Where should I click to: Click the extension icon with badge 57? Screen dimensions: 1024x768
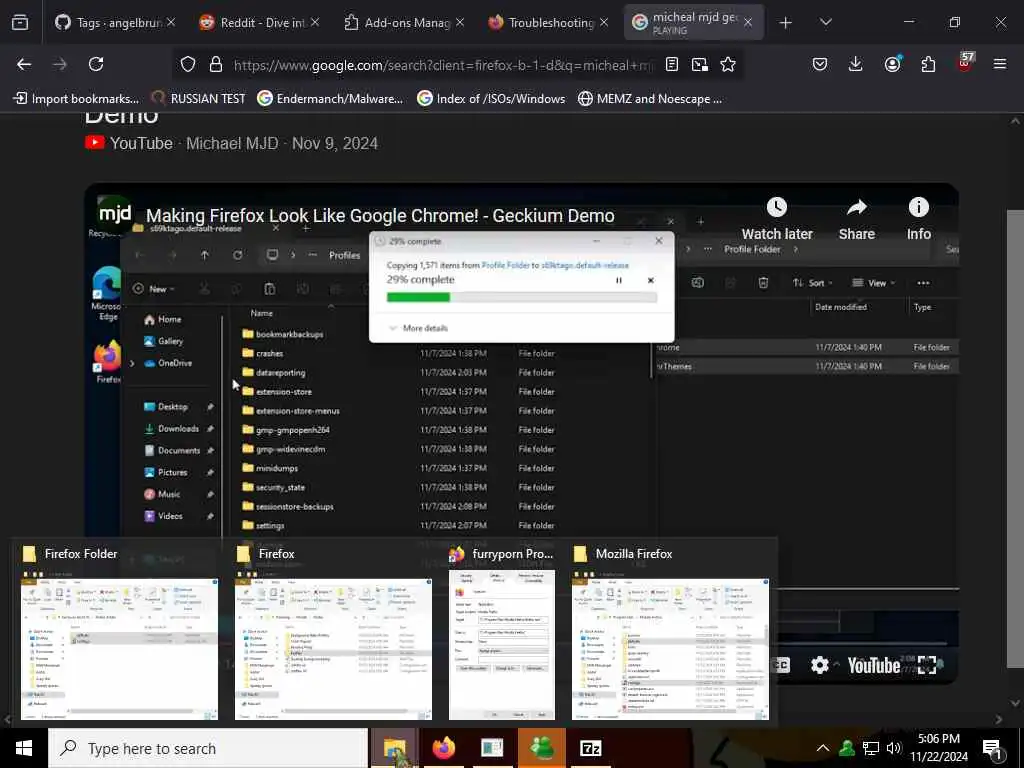coord(965,63)
